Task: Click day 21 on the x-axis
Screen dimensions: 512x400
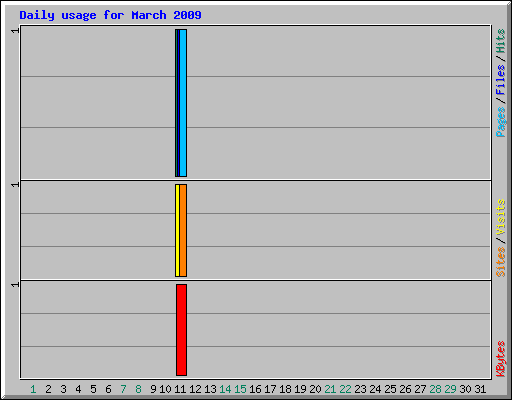Action: (x=330, y=389)
